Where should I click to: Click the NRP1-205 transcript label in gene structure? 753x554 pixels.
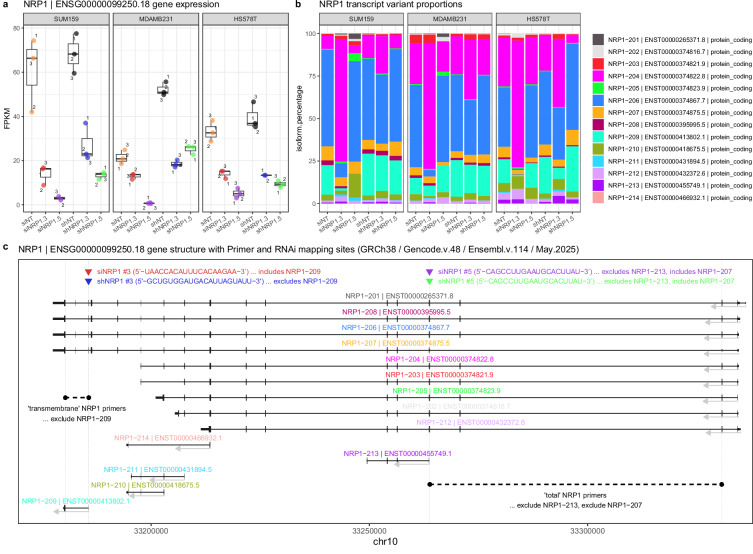click(447, 391)
